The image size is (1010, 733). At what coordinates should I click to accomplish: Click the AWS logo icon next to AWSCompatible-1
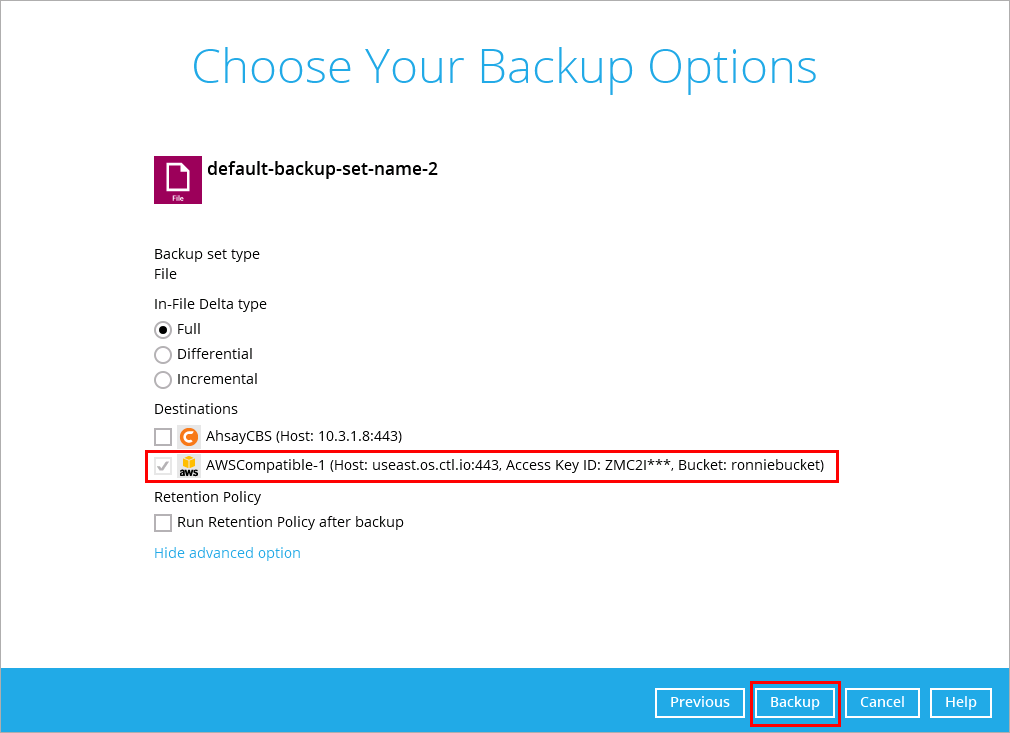tap(189, 466)
